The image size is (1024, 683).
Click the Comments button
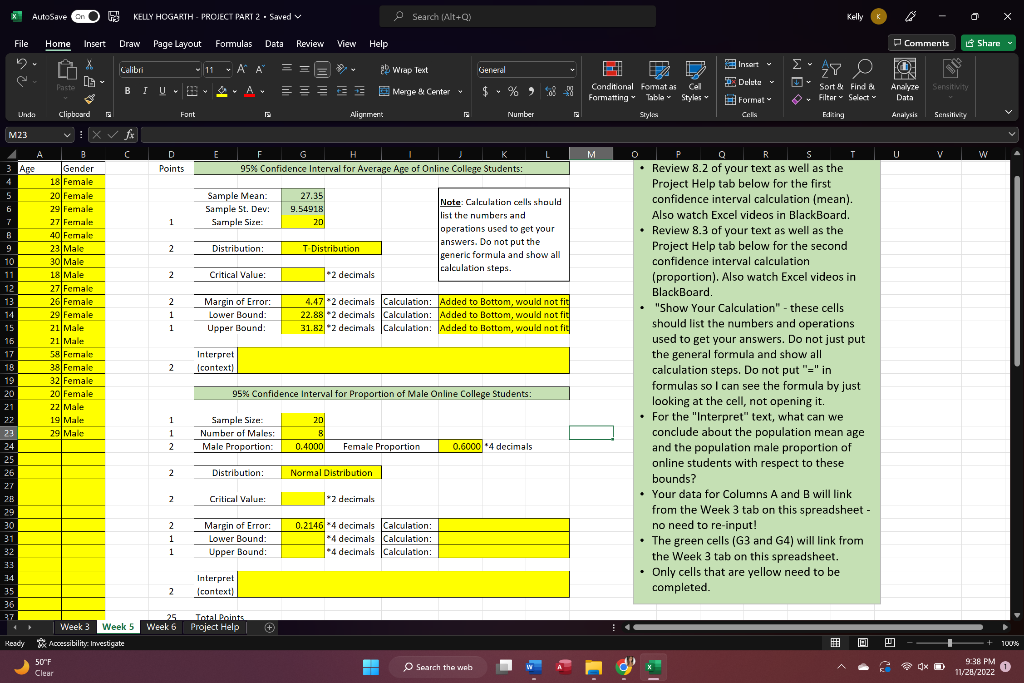click(921, 43)
